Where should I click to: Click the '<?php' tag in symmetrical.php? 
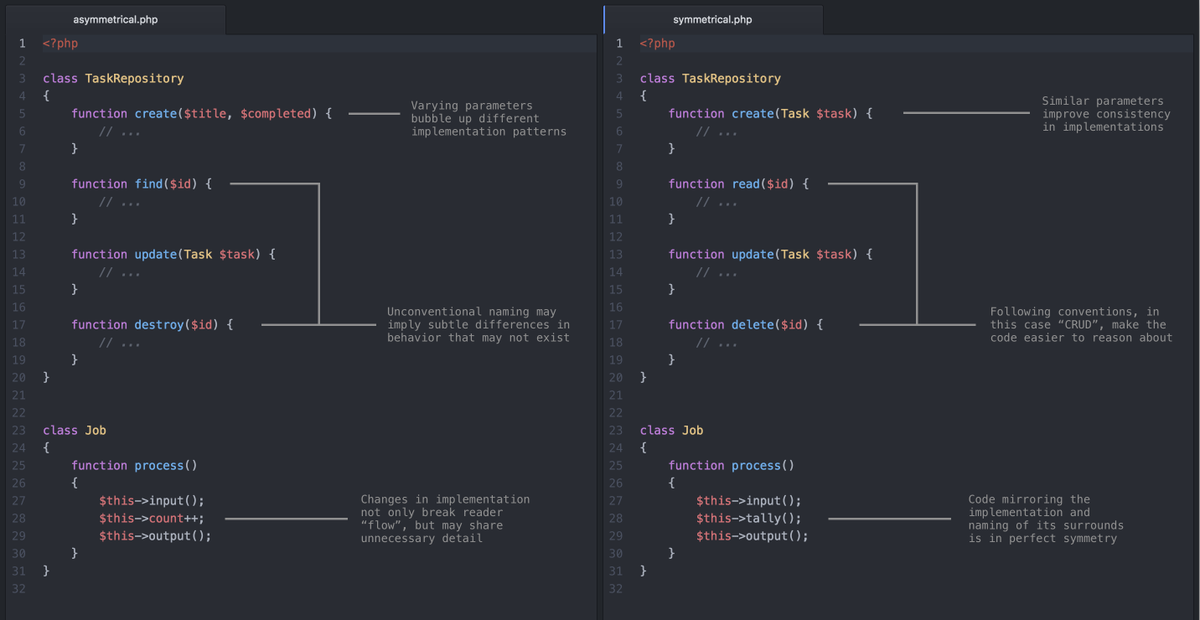point(657,43)
